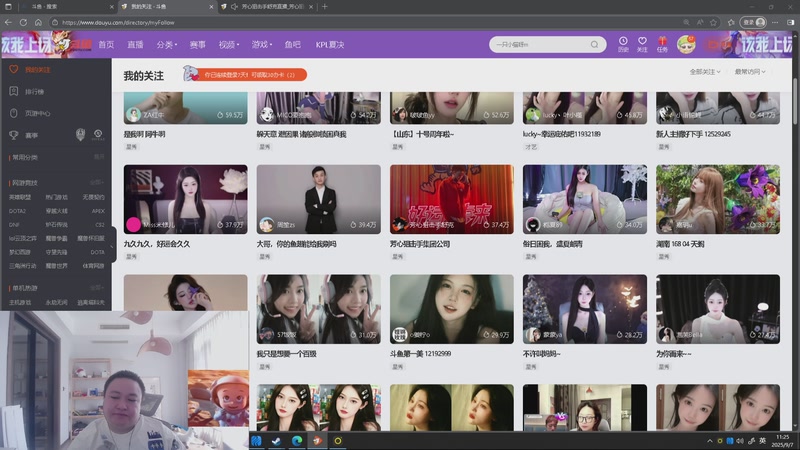Go to the 鱼吧 navigation item
This screenshot has height=450, width=800.
pos(292,45)
